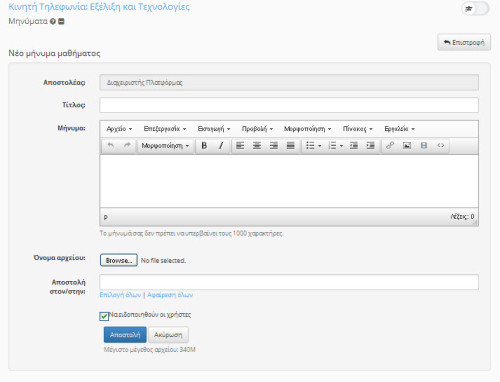Image resolution: width=500 pixels, height=382 pixels.
Task: Click the disabled Αποστολέας field
Action: point(289,82)
